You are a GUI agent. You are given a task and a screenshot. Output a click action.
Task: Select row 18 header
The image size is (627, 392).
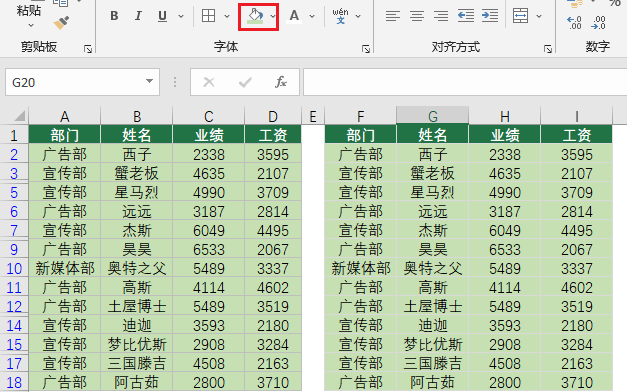(14, 382)
